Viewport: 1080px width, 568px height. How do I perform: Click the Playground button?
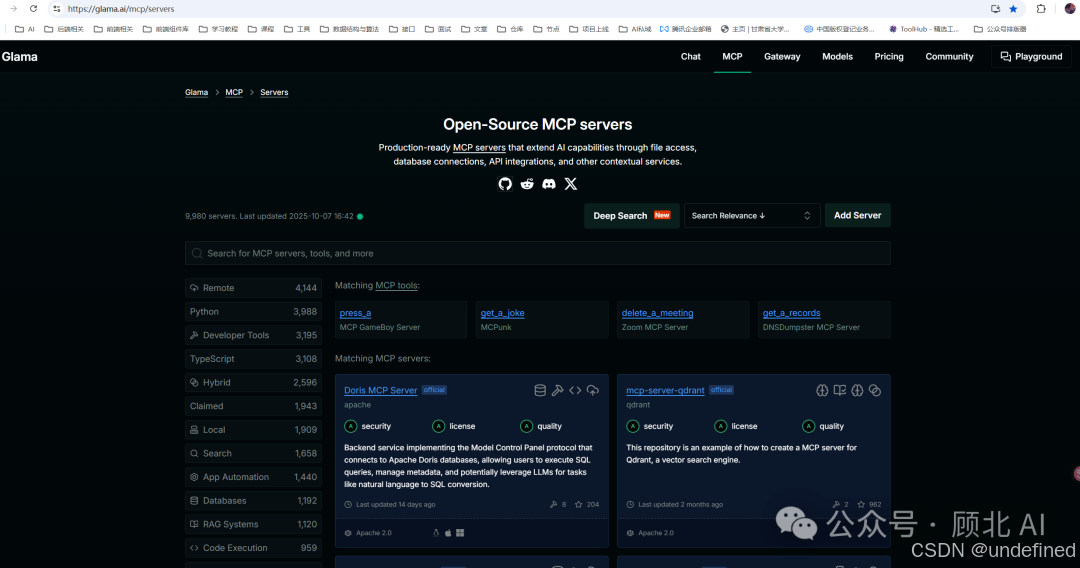[x=1031, y=56]
